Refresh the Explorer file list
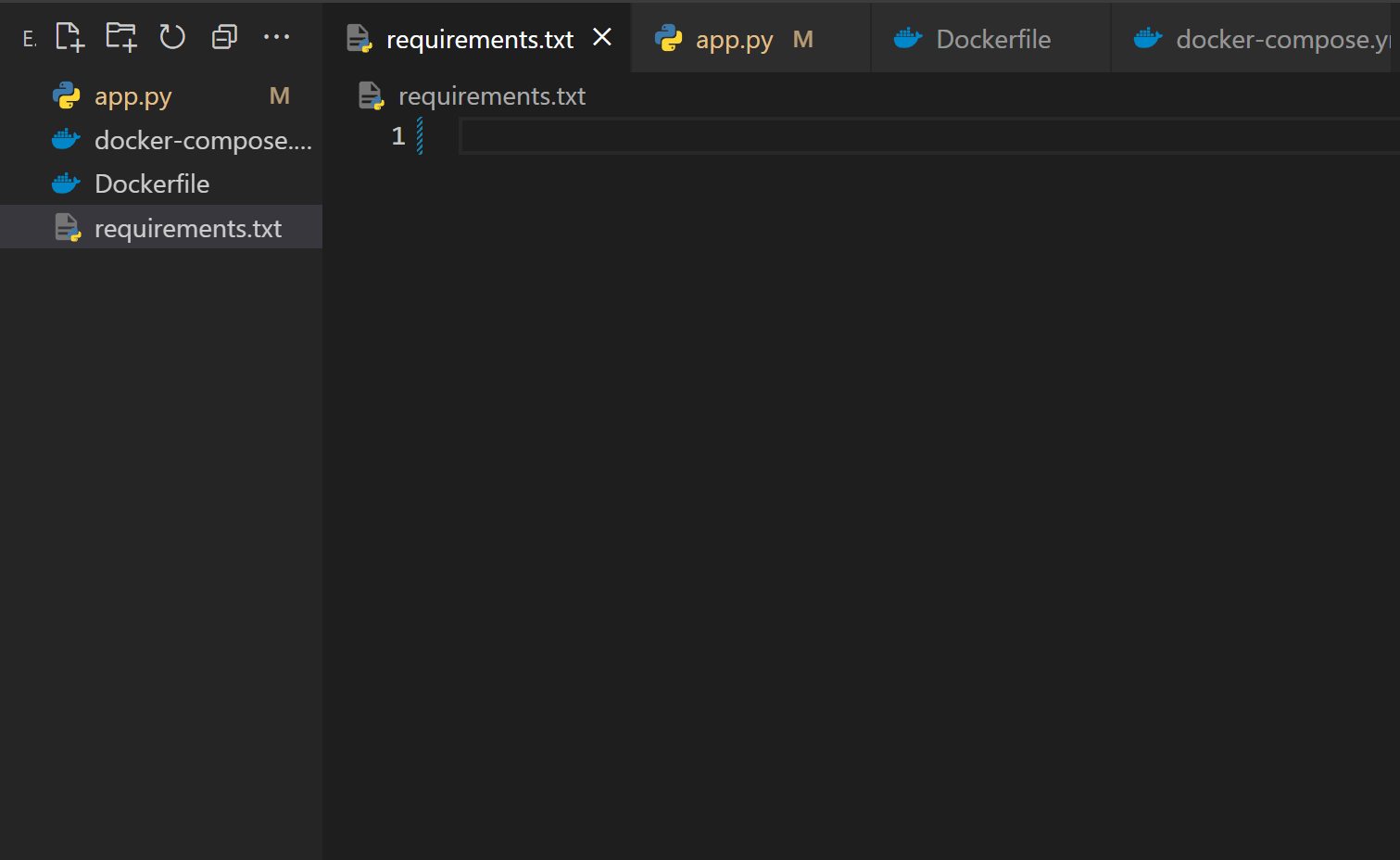This screenshot has width=1400, height=860. tap(172, 37)
